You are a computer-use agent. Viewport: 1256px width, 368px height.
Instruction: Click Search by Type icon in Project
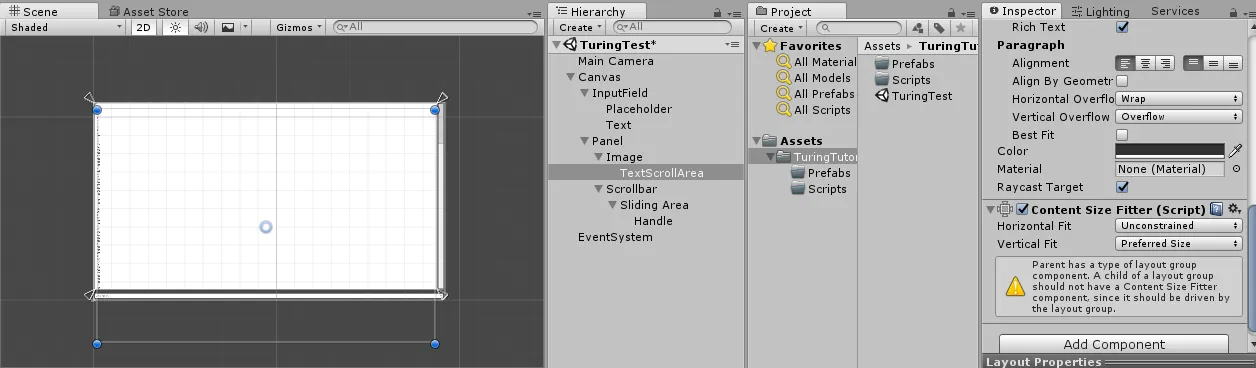917,28
